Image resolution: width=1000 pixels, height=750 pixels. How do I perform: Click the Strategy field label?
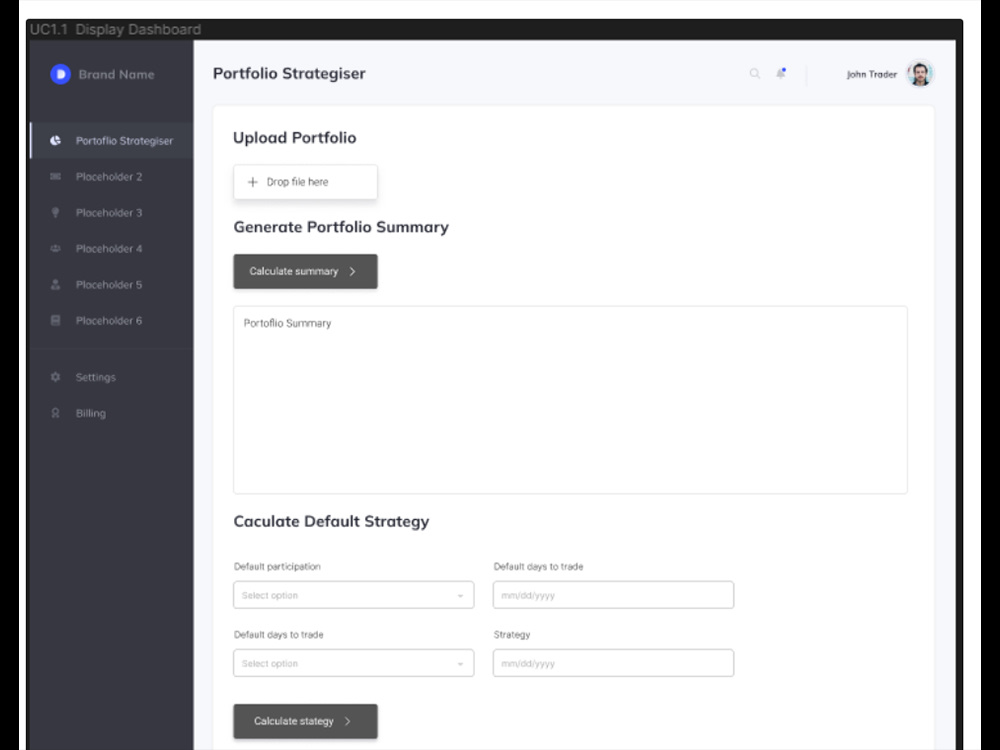[x=511, y=635]
